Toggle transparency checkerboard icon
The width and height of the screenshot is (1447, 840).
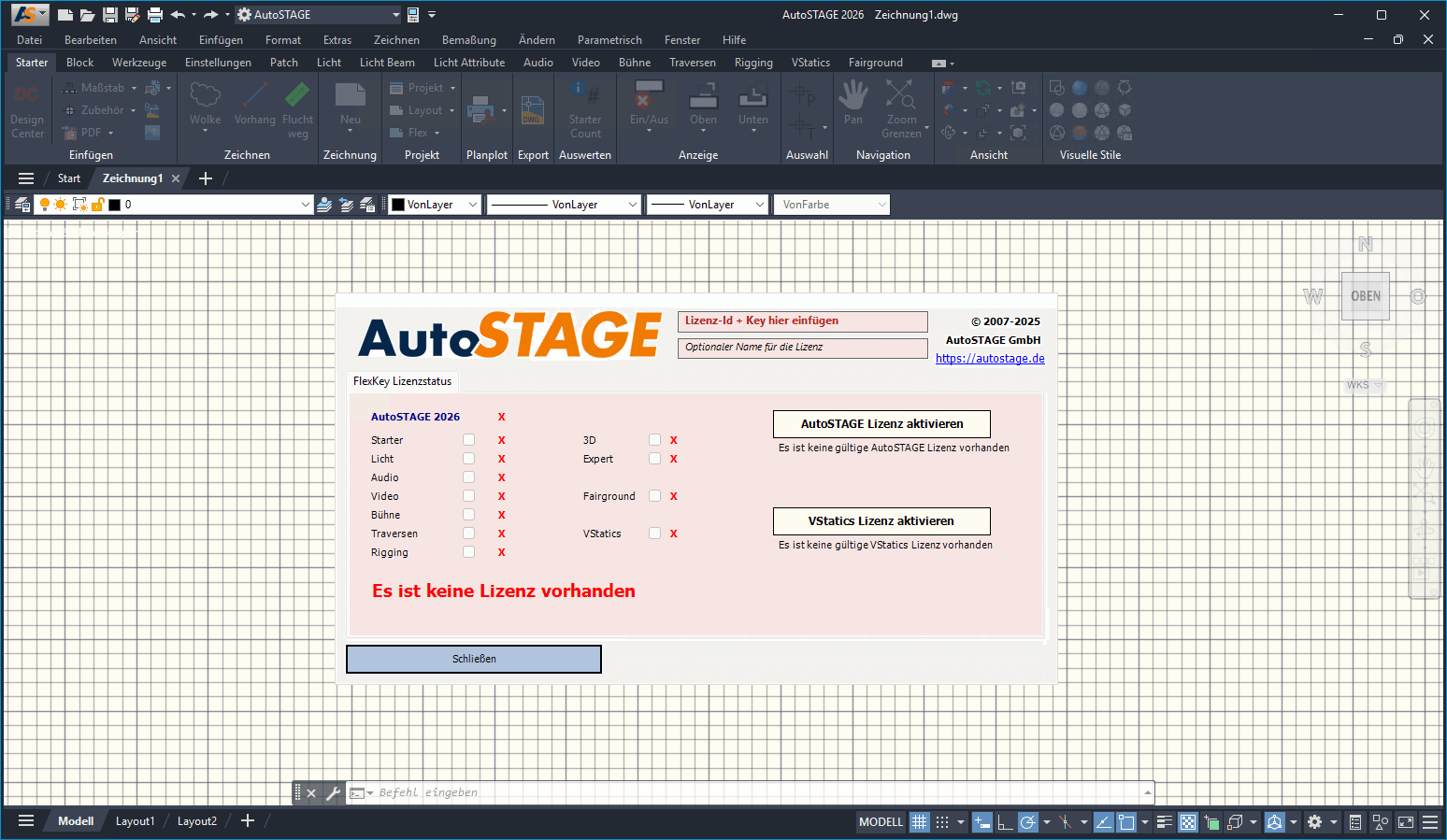[x=1188, y=822]
